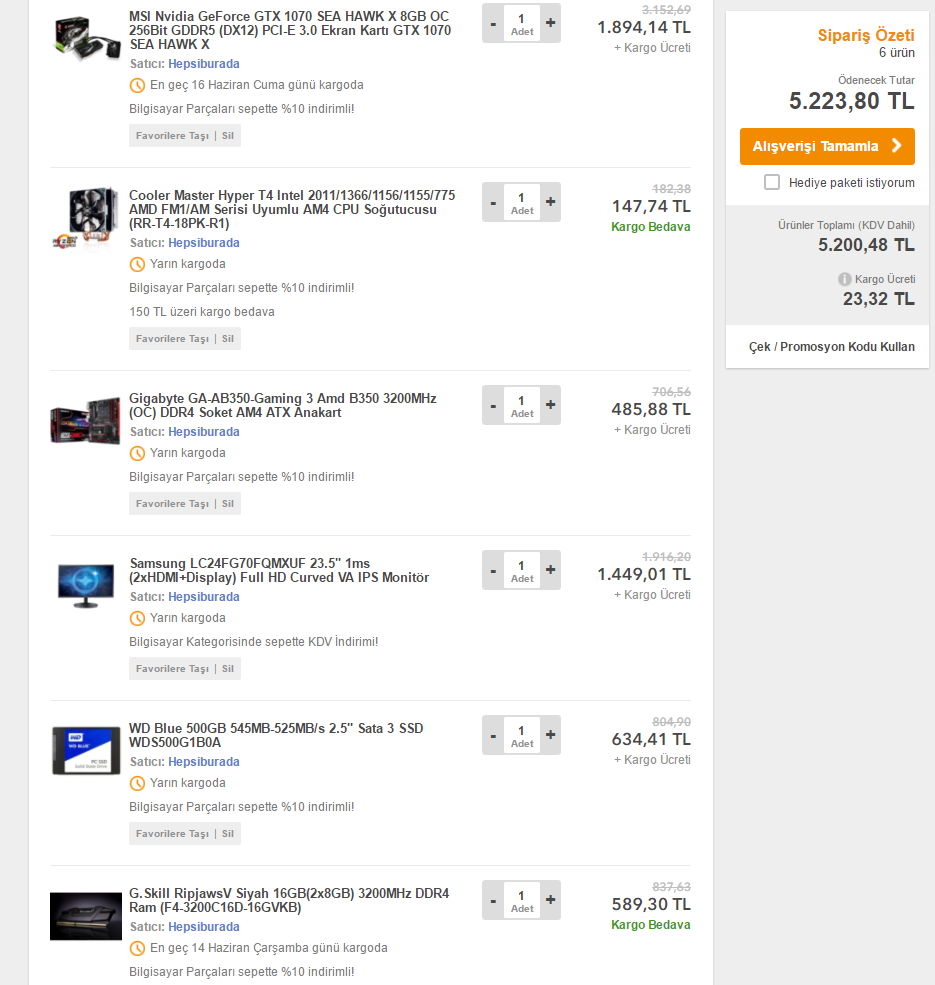Remove MSI GTX 1070 via Sil
This screenshot has height=985, width=935.
tap(227, 136)
